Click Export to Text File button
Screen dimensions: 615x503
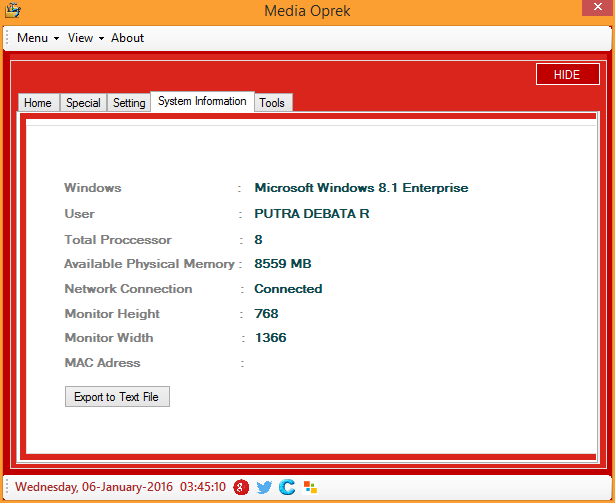[117, 397]
